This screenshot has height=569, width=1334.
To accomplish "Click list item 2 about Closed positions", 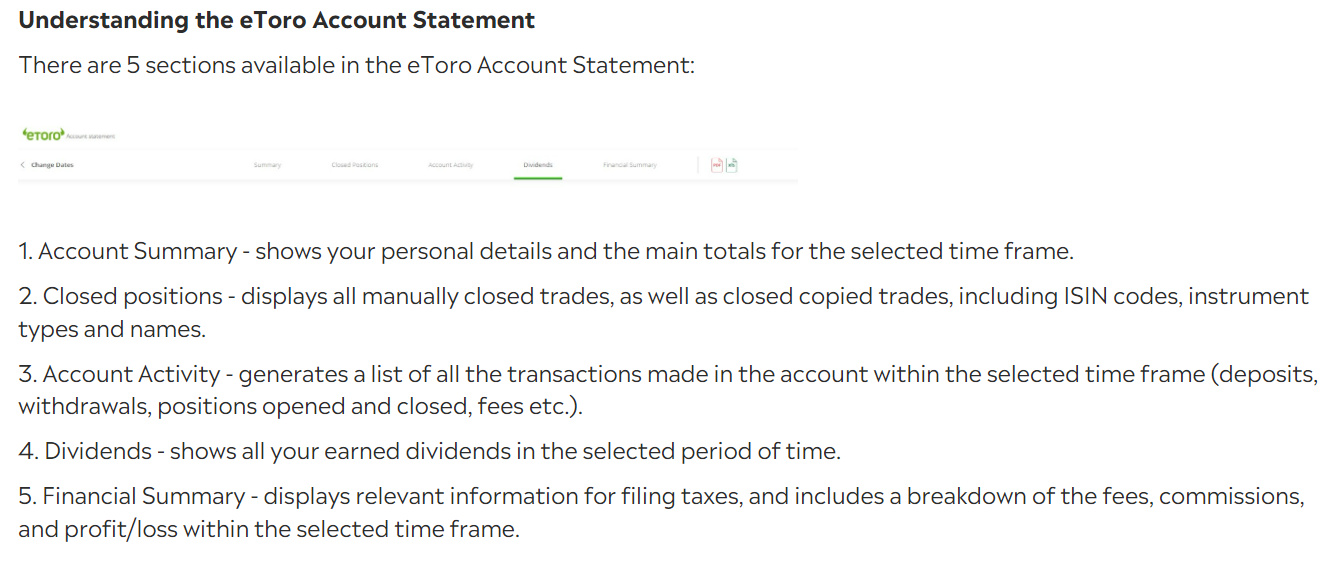I will pyautogui.click(x=663, y=297).
